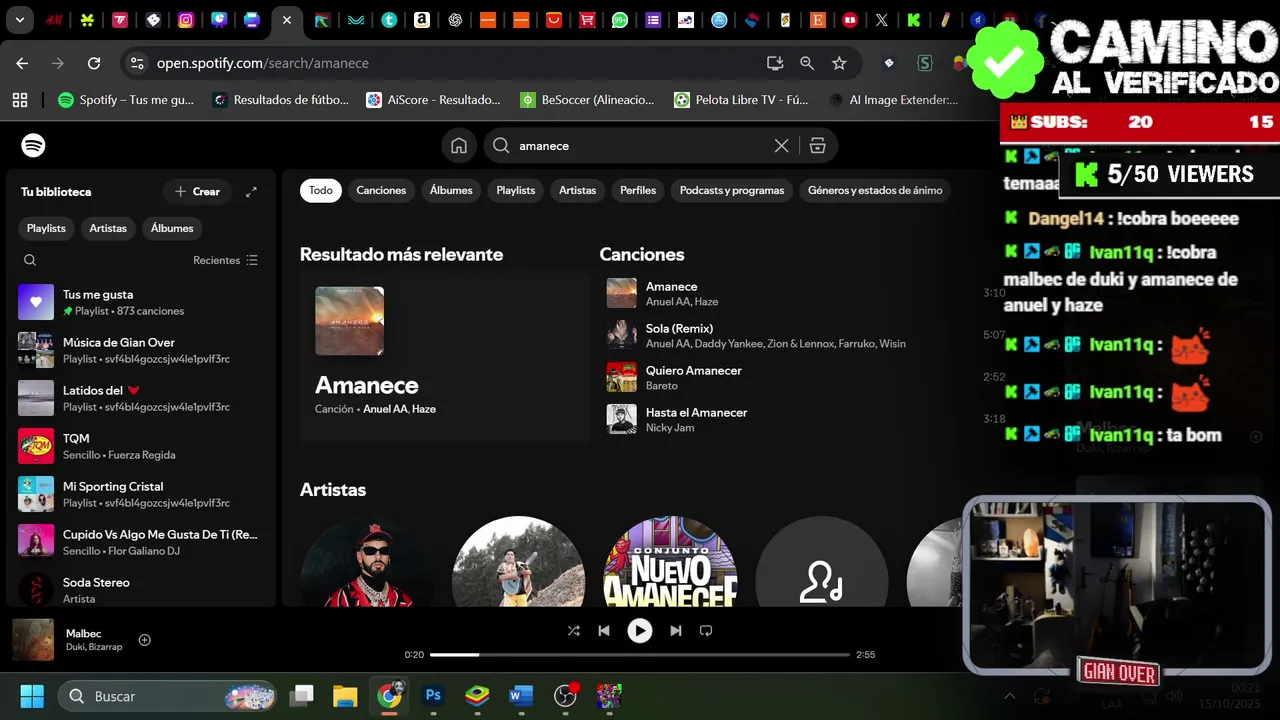This screenshot has height=720, width=1280.
Task: Open Mi Sporting Cristal playlist
Action: [140, 494]
